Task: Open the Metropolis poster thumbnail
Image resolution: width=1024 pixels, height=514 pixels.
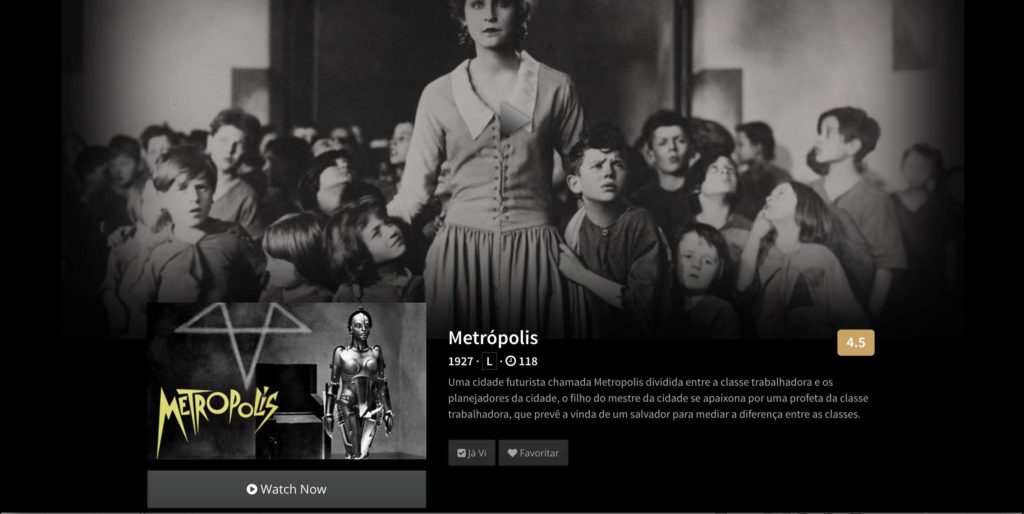Action: pos(287,381)
